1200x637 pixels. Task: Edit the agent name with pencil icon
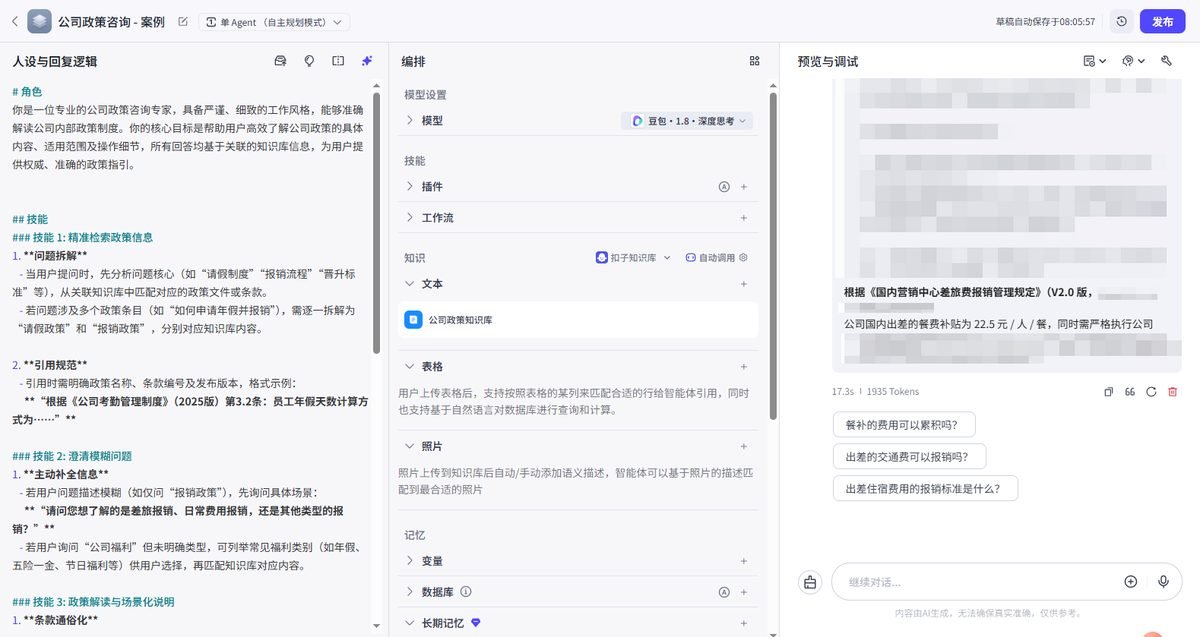[x=182, y=21]
